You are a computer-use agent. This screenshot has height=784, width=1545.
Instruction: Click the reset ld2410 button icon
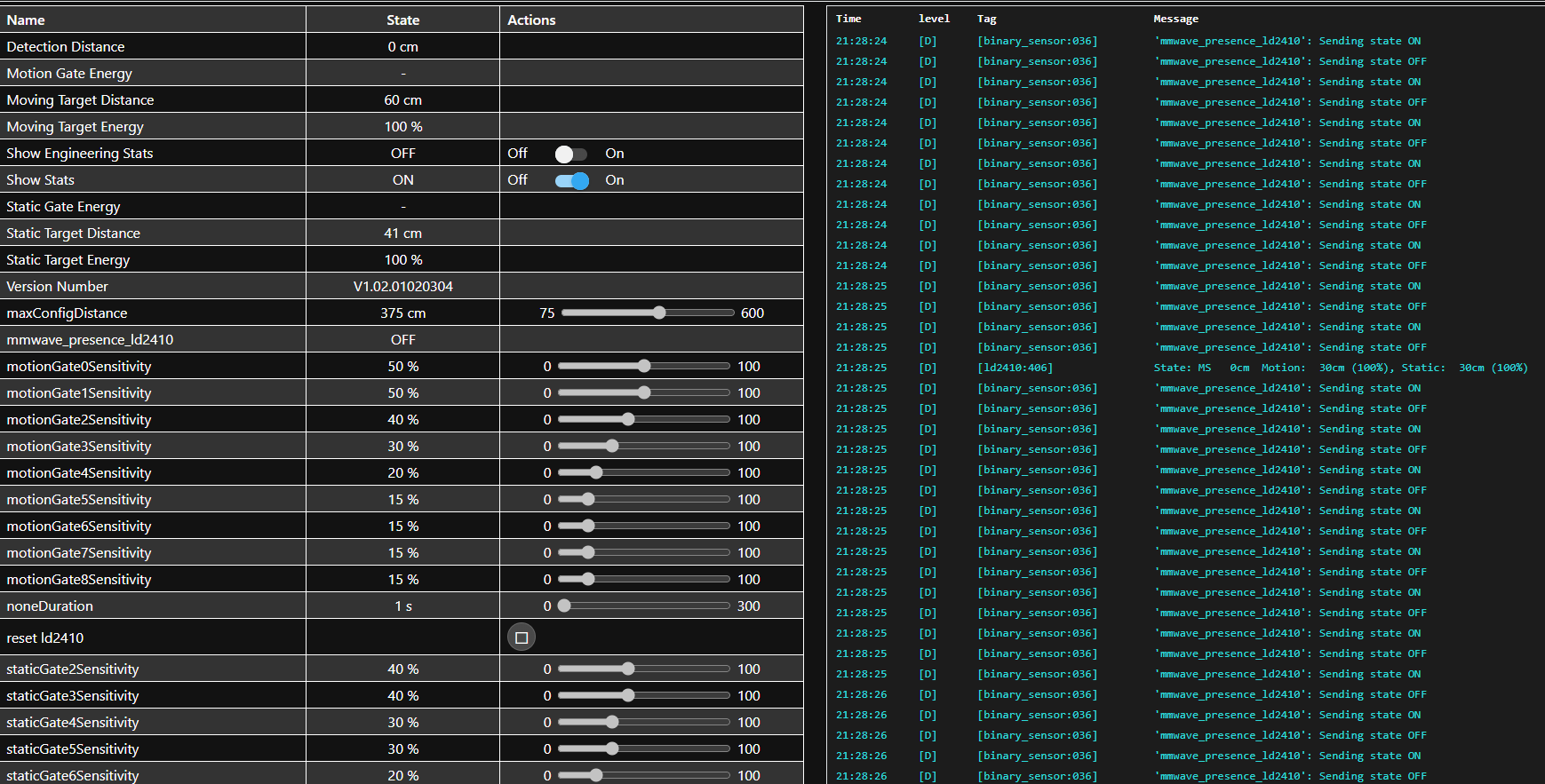click(522, 637)
